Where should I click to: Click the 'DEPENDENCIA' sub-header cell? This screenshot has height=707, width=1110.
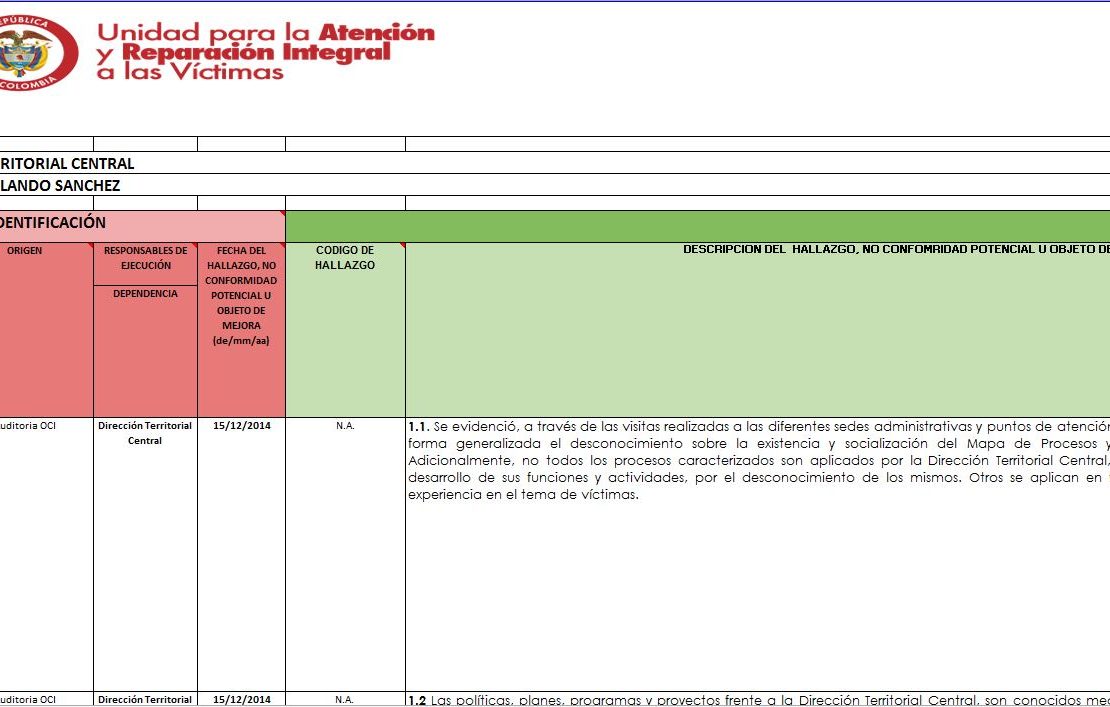[145, 352]
